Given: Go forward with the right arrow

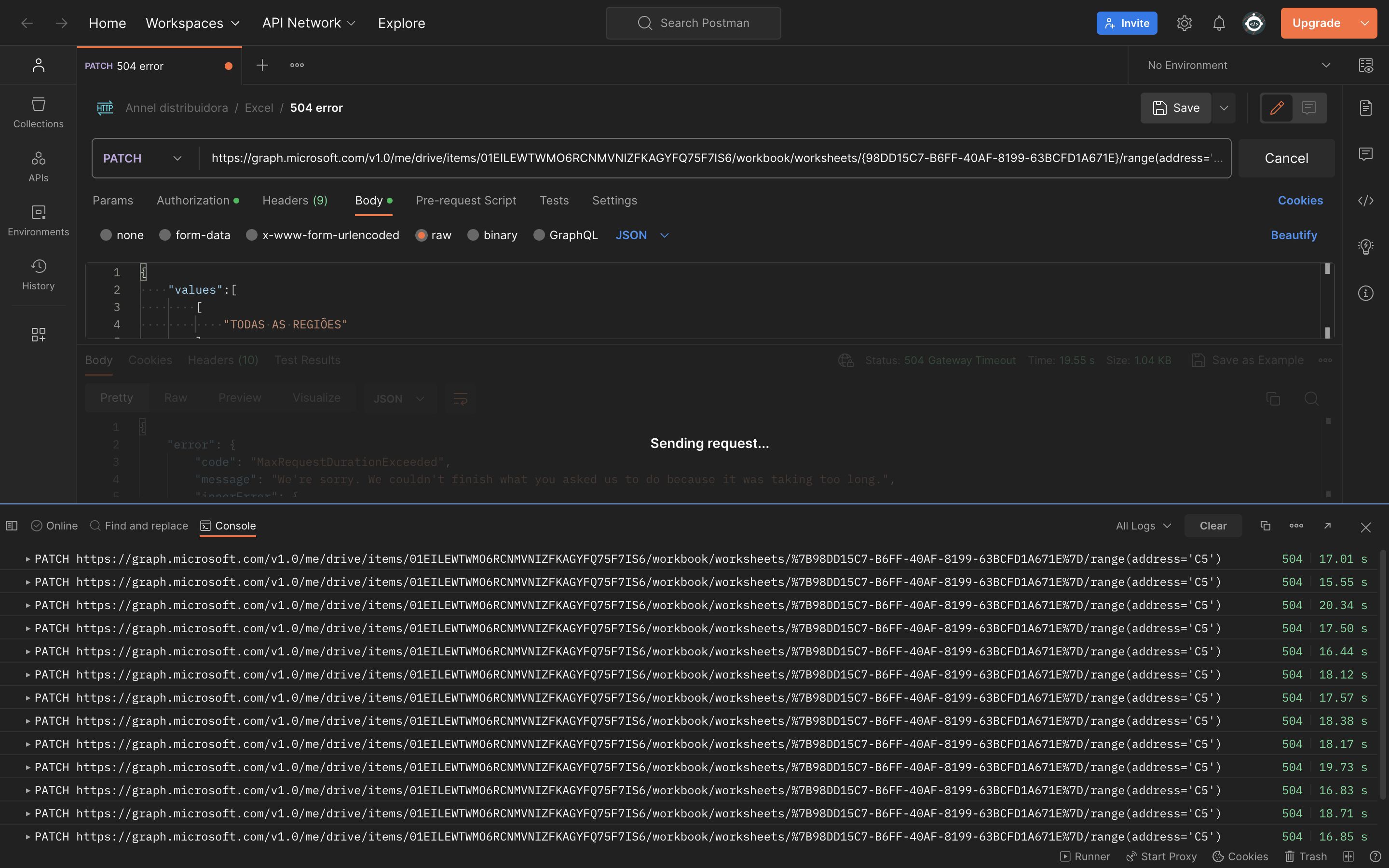Looking at the screenshot, I should (x=61, y=23).
